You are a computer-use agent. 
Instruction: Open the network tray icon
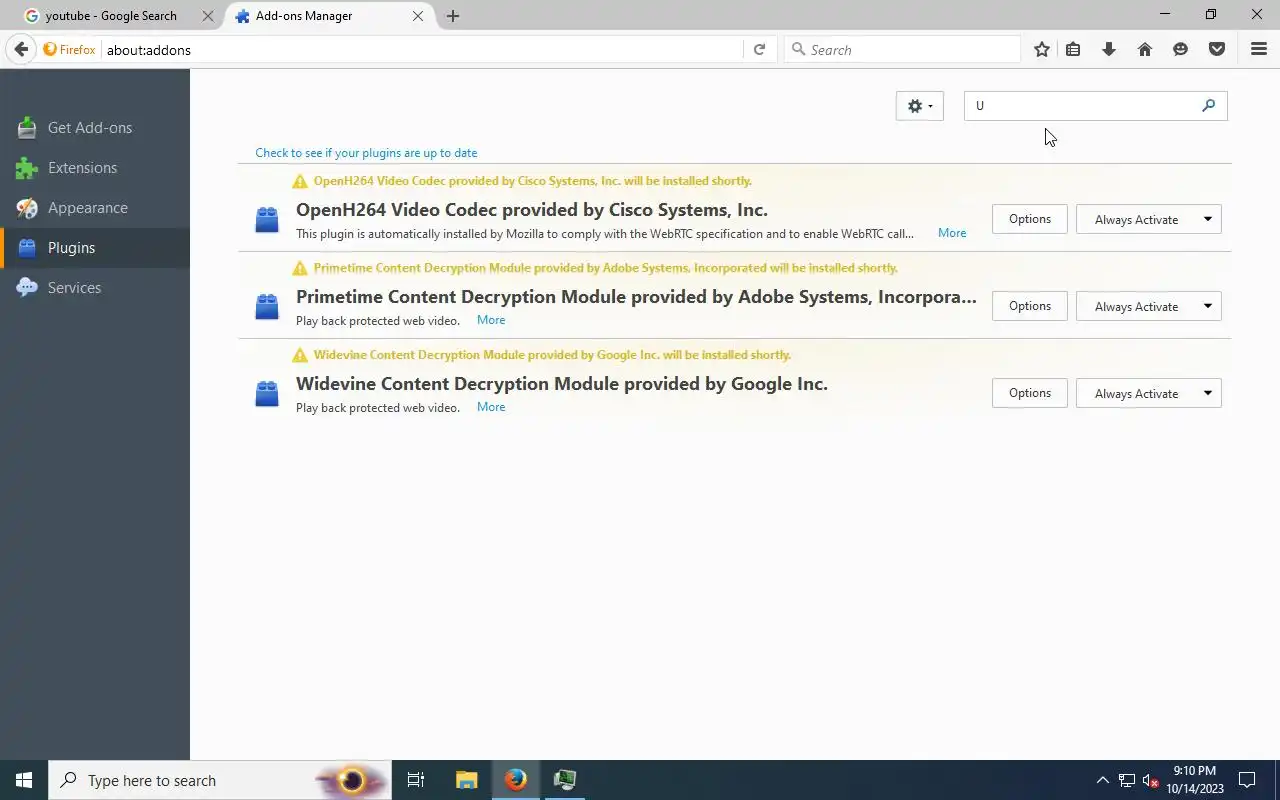pos(1126,780)
